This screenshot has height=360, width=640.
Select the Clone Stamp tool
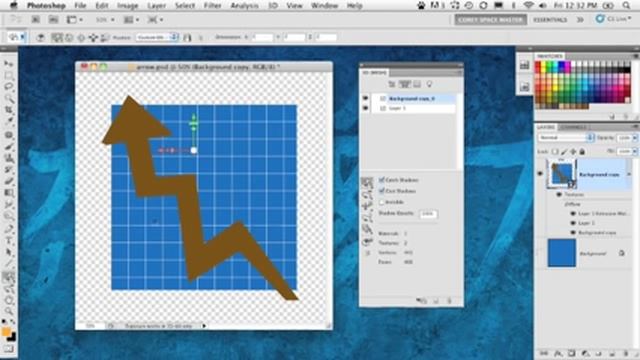click(x=9, y=158)
